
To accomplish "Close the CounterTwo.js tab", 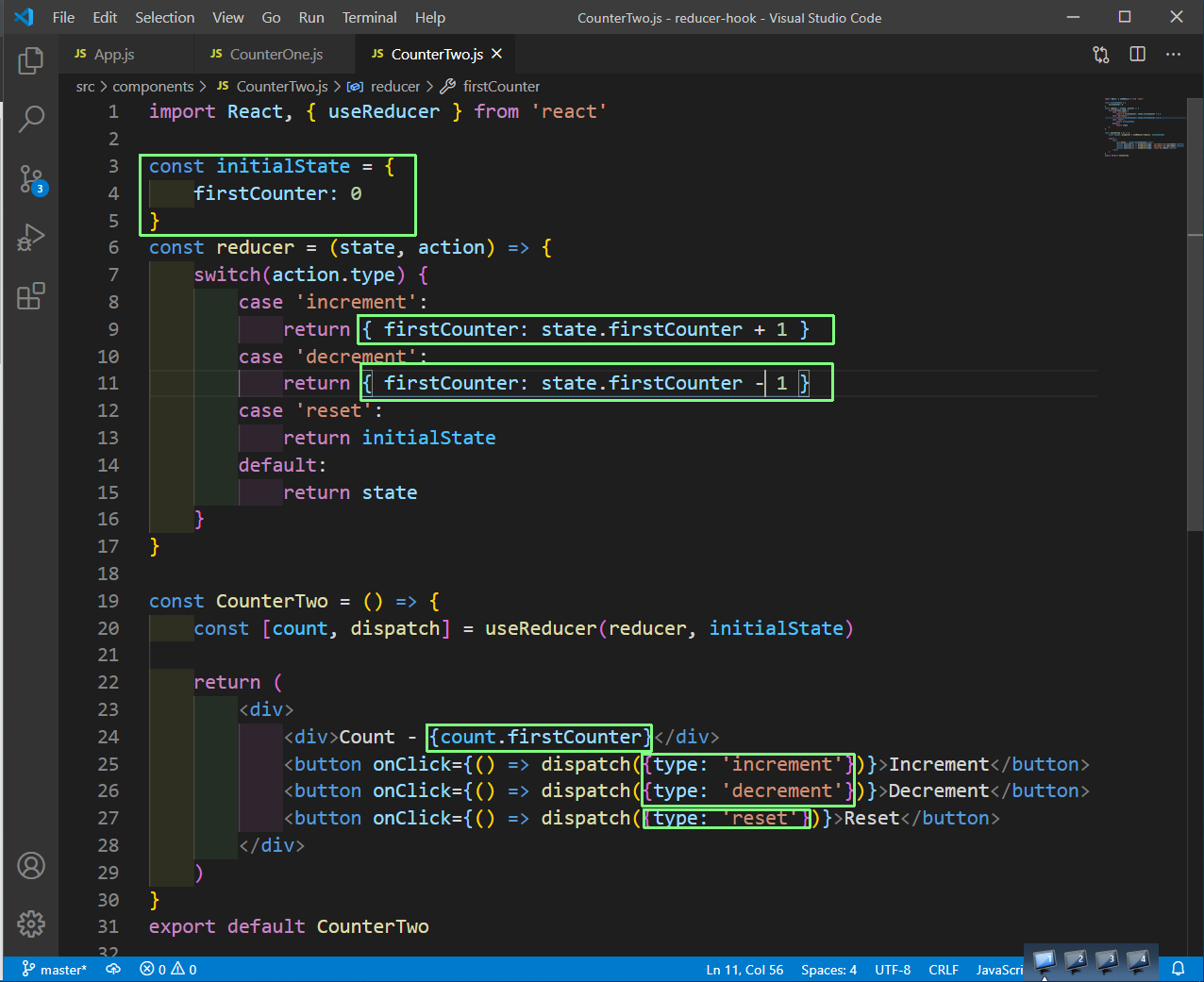I will pyautogui.click(x=497, y=54).
